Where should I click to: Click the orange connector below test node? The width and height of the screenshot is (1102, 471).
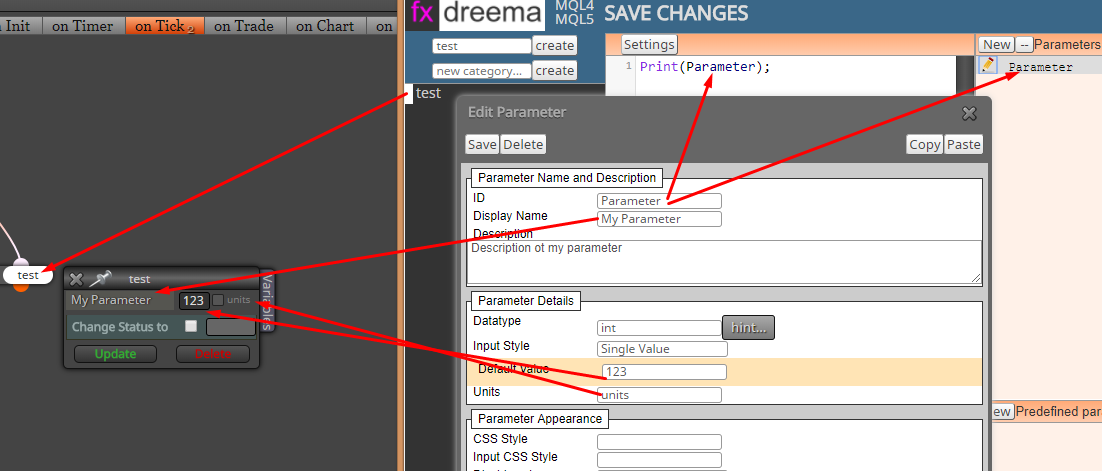click(22, 287)
